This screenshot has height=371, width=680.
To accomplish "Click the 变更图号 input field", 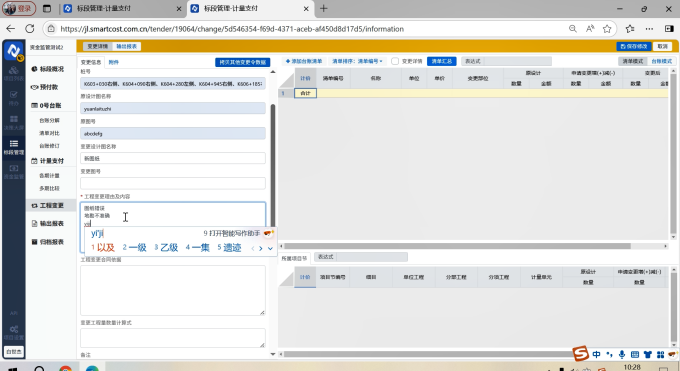I will (173, 183).
